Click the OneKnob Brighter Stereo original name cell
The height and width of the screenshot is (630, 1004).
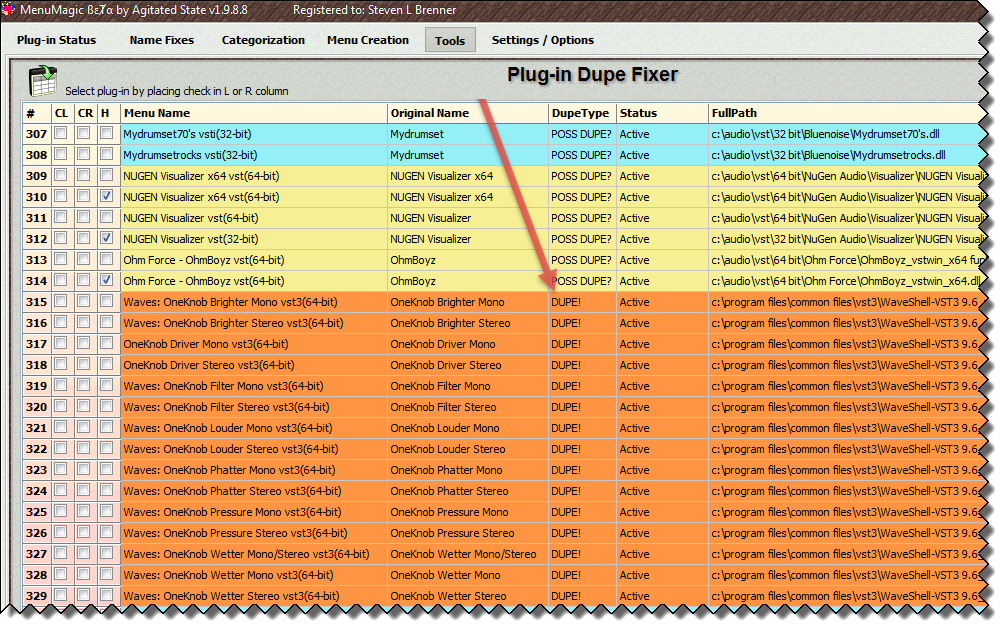tap(468, 323)
